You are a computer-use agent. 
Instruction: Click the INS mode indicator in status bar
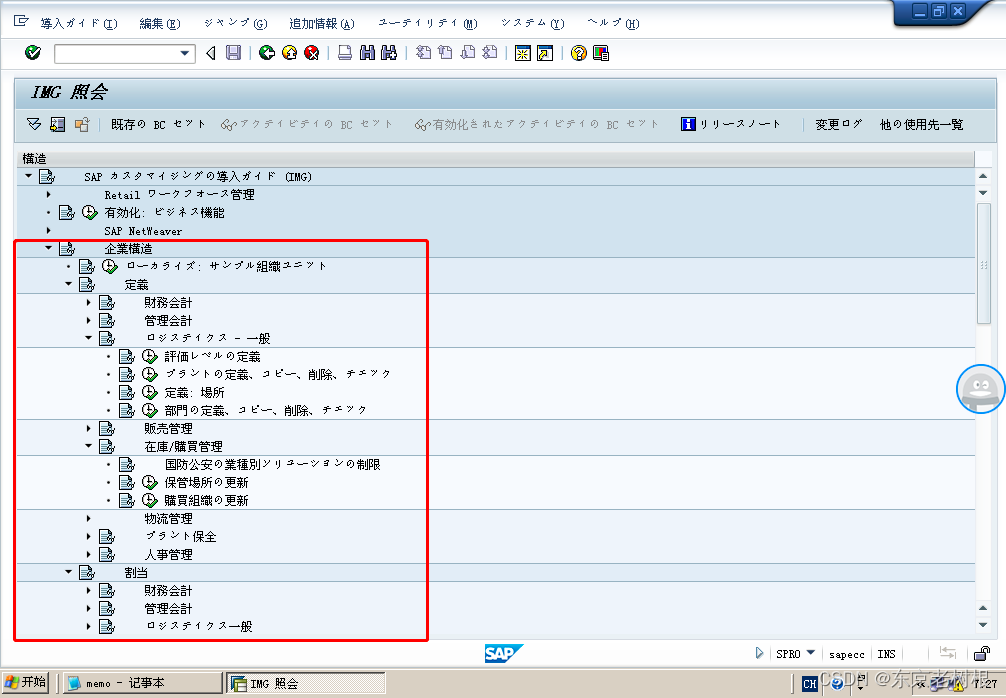click(887, 654)
